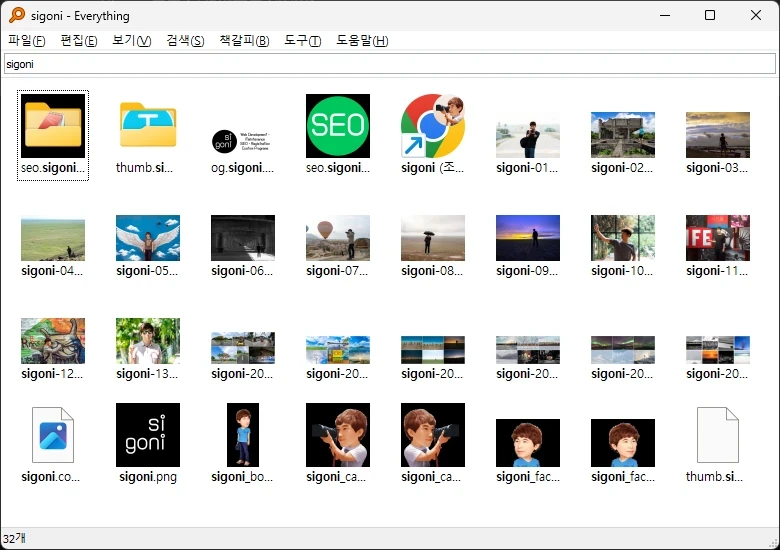Select the sigoni-07 hot air balloon thumbnail

point(338,238)
